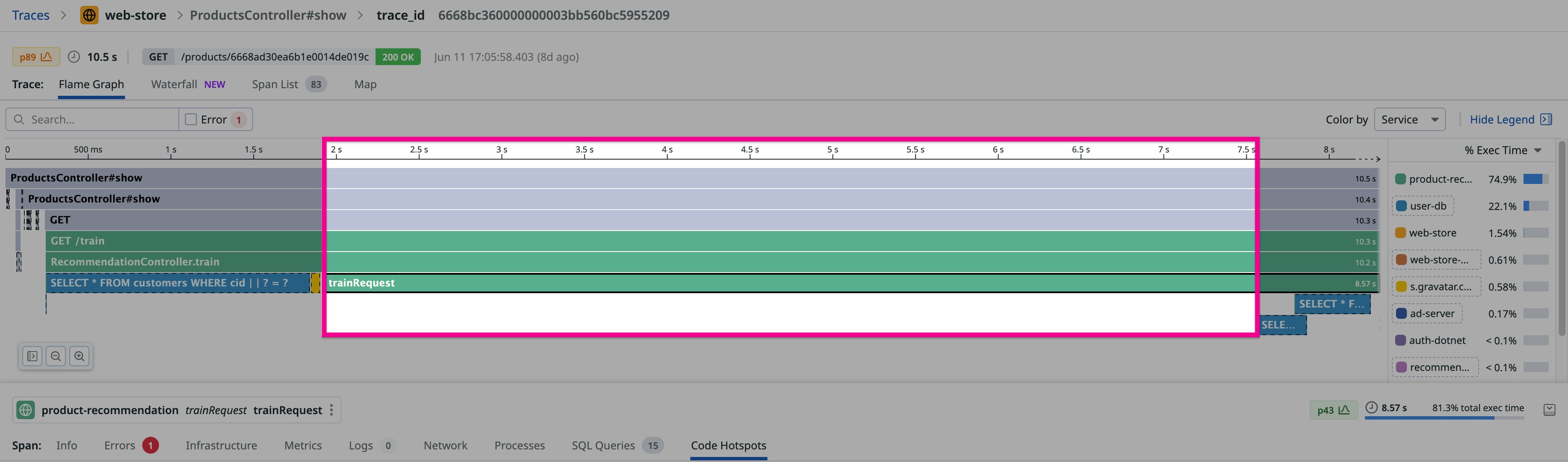Go back to Traces breadcrumb link
This screenshot has width=1568, height=462.
[x=31, y=15]
